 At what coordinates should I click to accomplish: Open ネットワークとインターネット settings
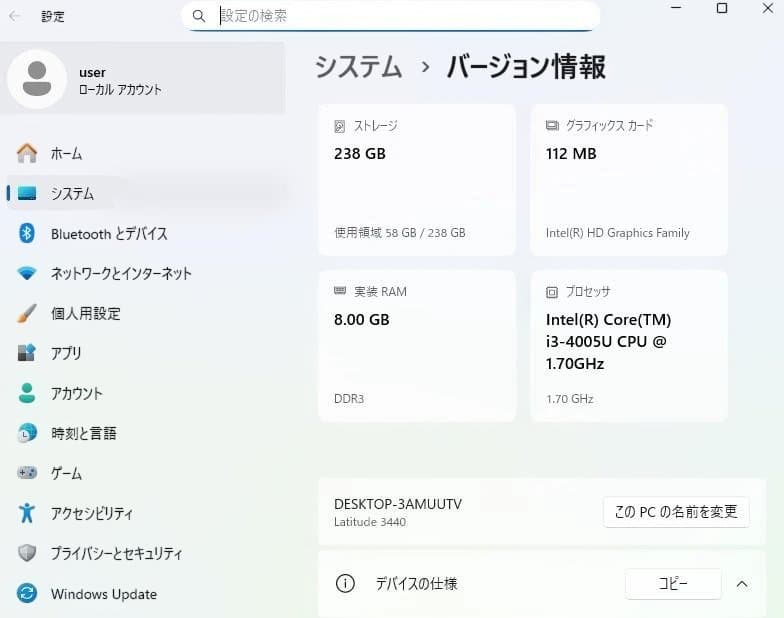tap(146, 273)
